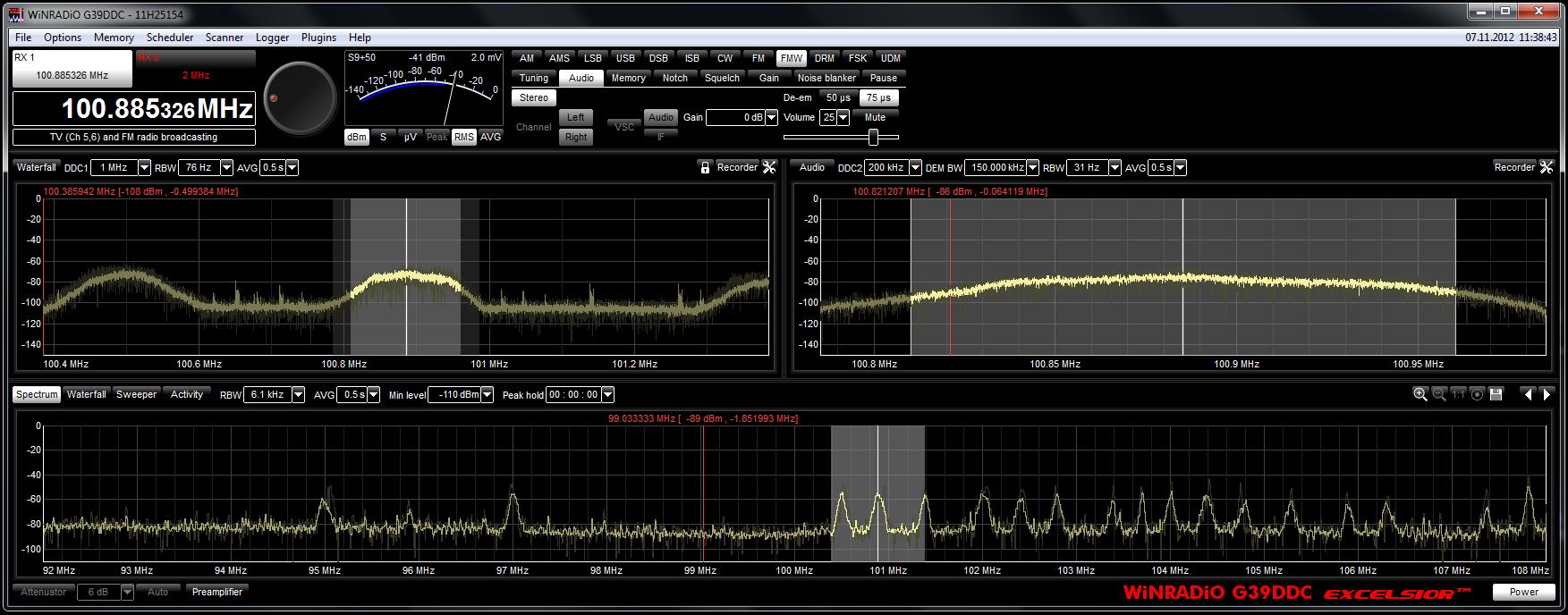The height and width of the screenshot is (615, 1568).
Task: Open DDC2 200 kHz dropdown
Action: [x=915, y=168]
